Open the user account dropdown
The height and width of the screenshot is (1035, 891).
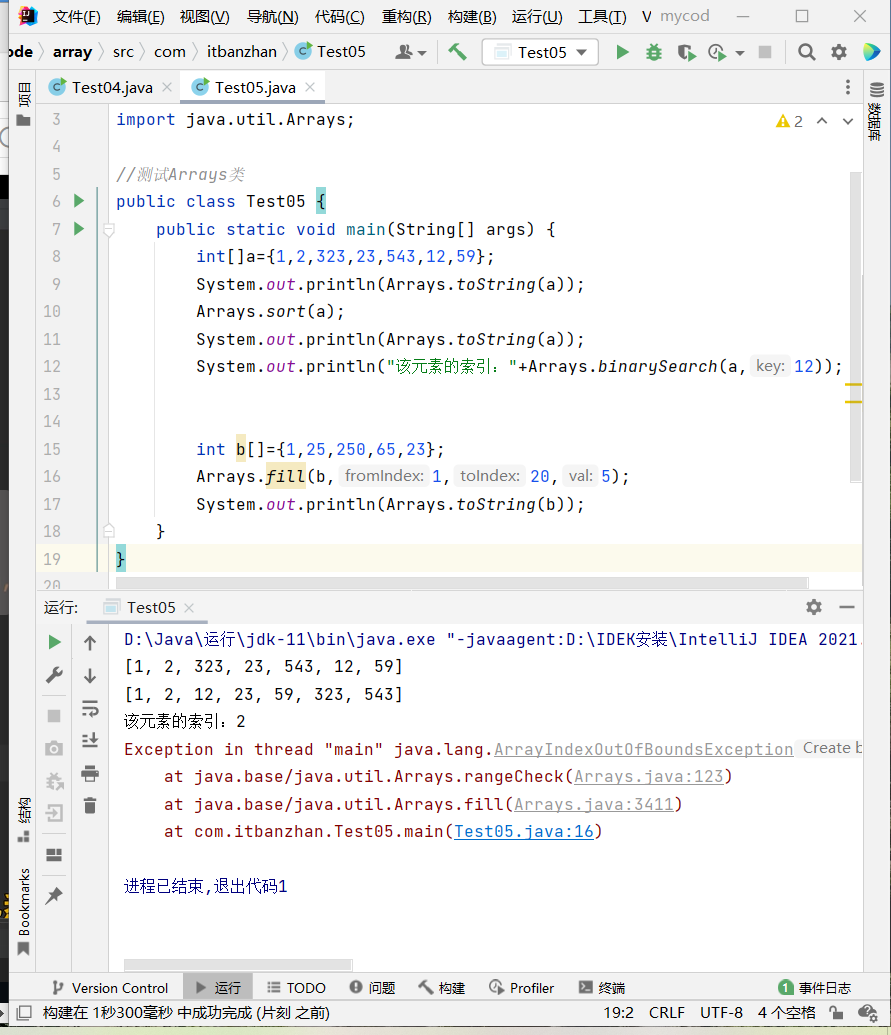(x=411, y=51)
